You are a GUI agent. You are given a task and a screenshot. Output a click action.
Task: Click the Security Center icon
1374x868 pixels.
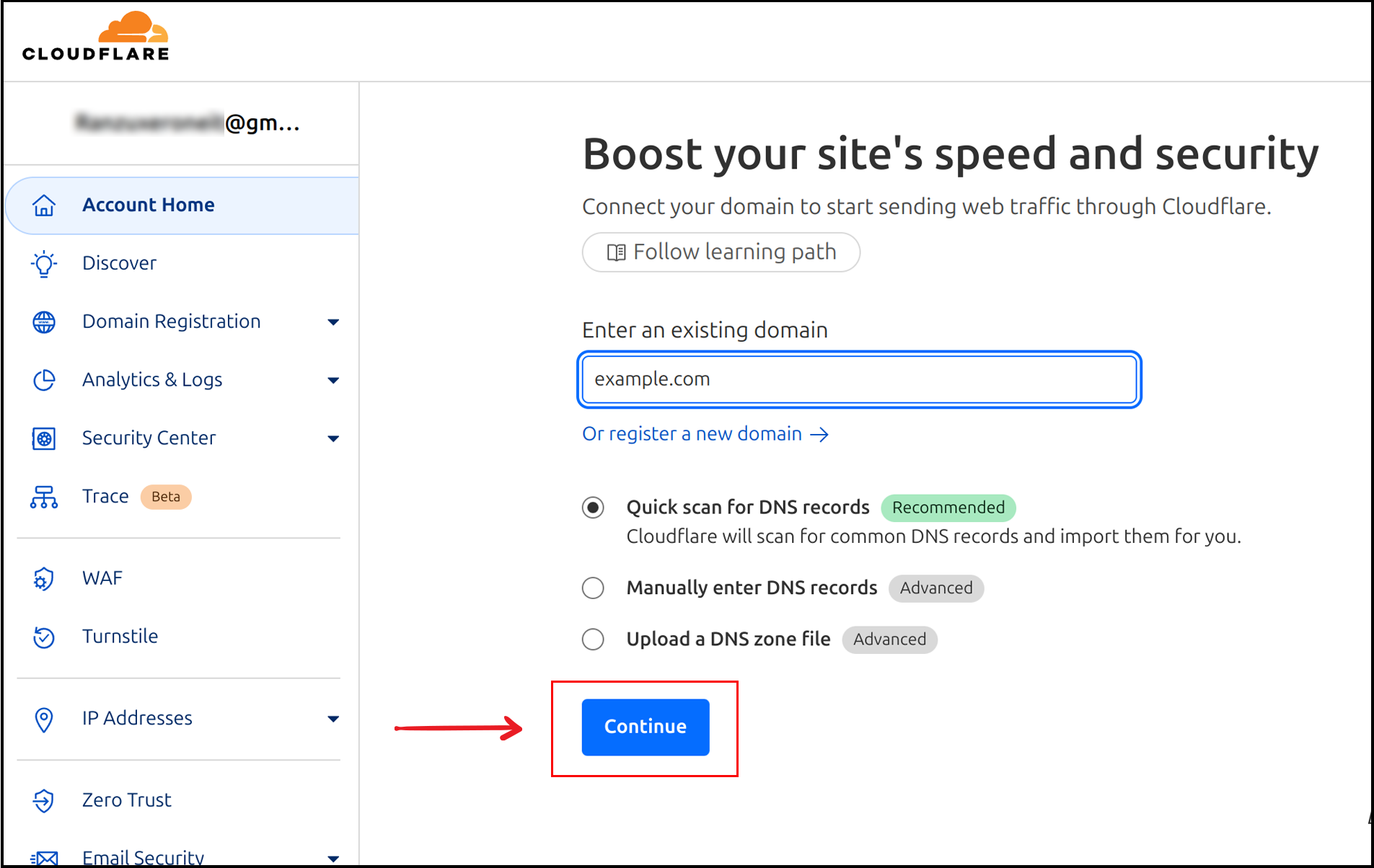pyautogui.click(x=44, y=438)
